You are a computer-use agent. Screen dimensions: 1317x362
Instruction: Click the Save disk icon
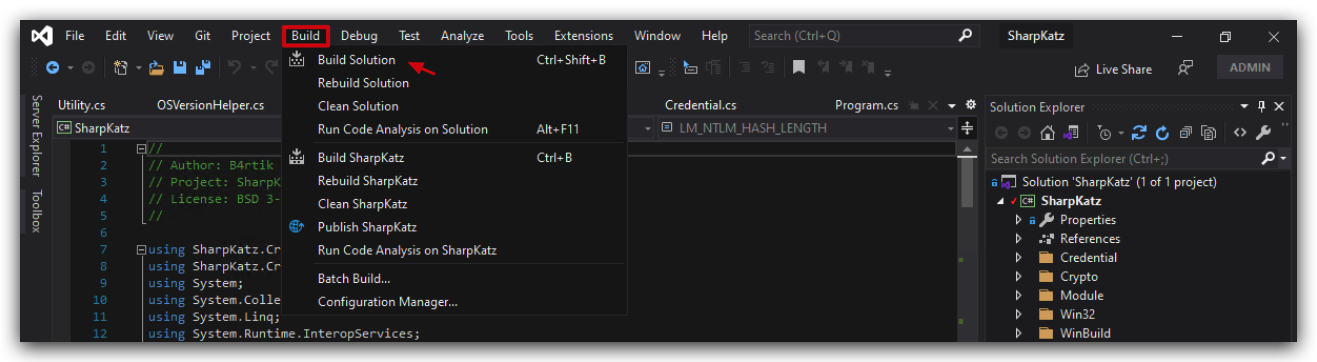pyautogui.click(x=181, y=68)
